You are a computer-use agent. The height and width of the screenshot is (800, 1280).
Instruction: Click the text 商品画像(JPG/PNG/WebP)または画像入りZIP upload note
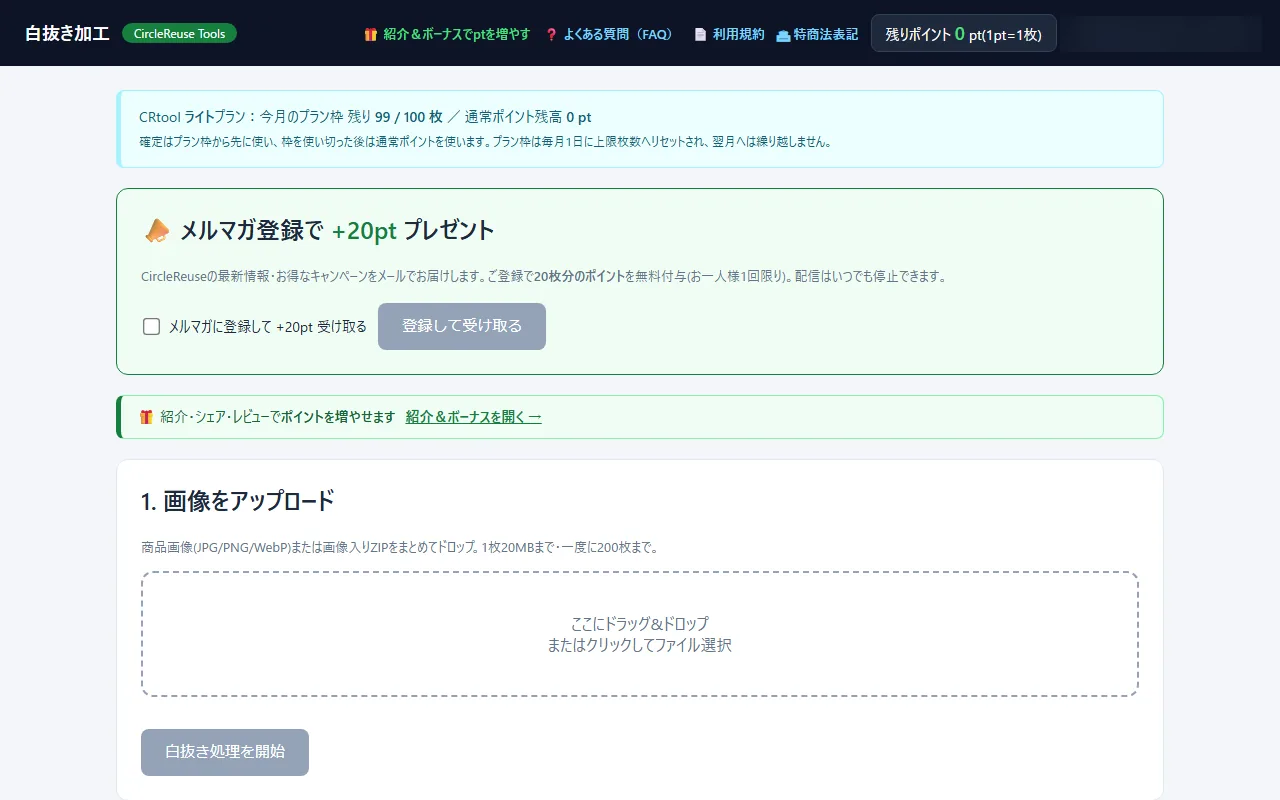[x=400, y=547]
